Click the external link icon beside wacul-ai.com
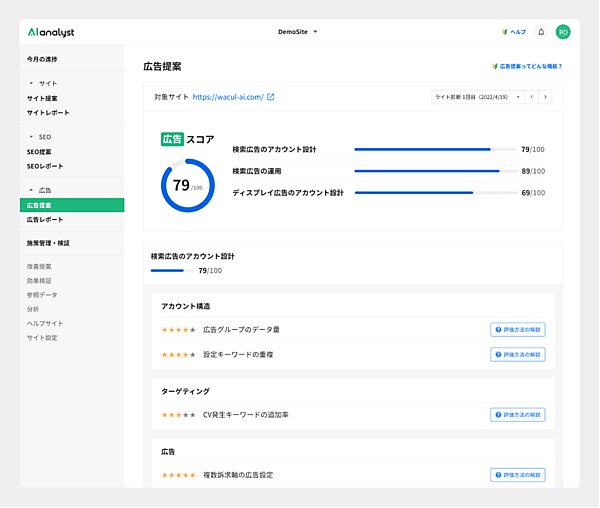The image size is (600, 508). [x=270, y=97]
